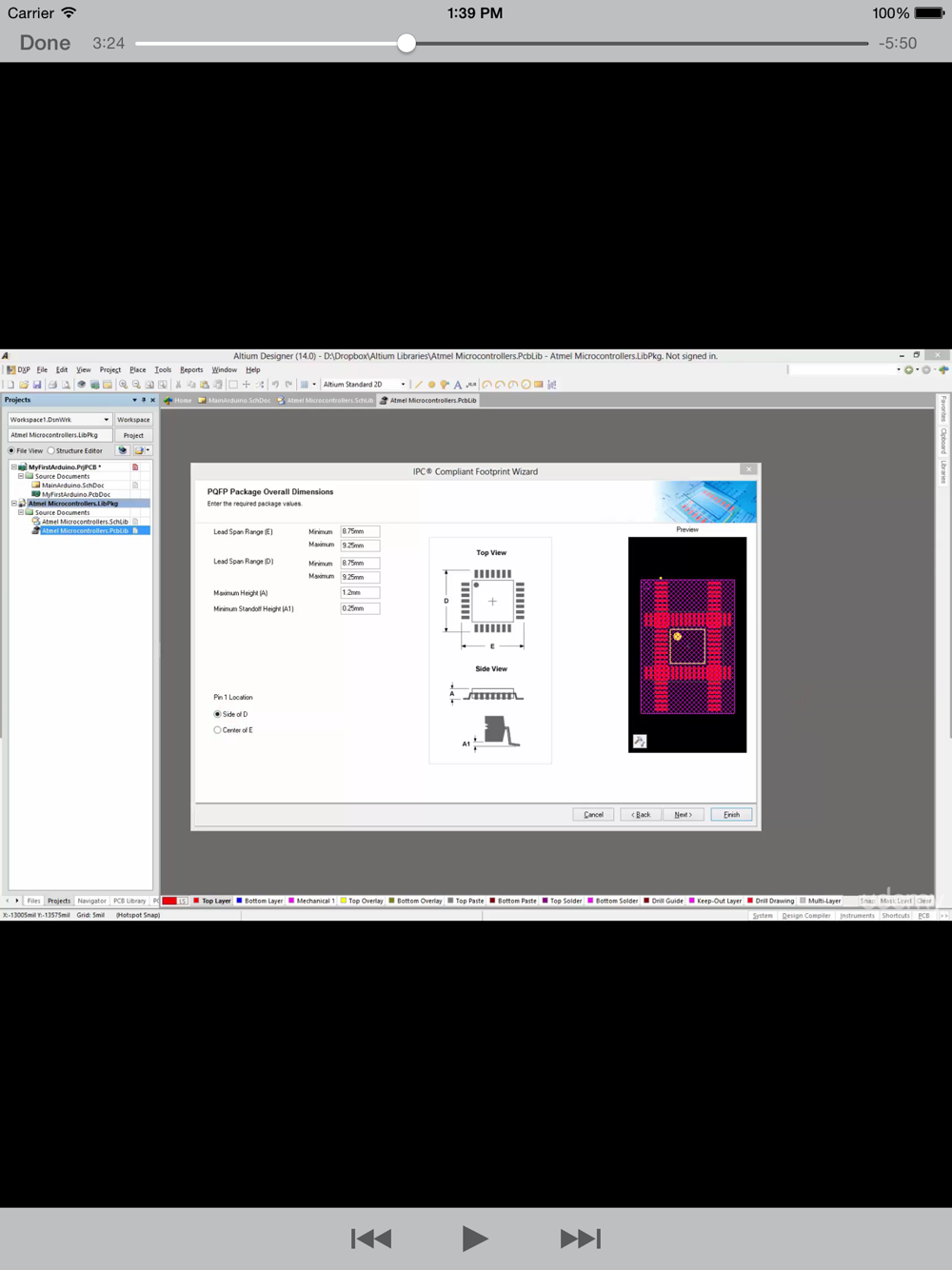Click Minimum Standoff Height A1 field
The image size is (952, 1270).
360,608
